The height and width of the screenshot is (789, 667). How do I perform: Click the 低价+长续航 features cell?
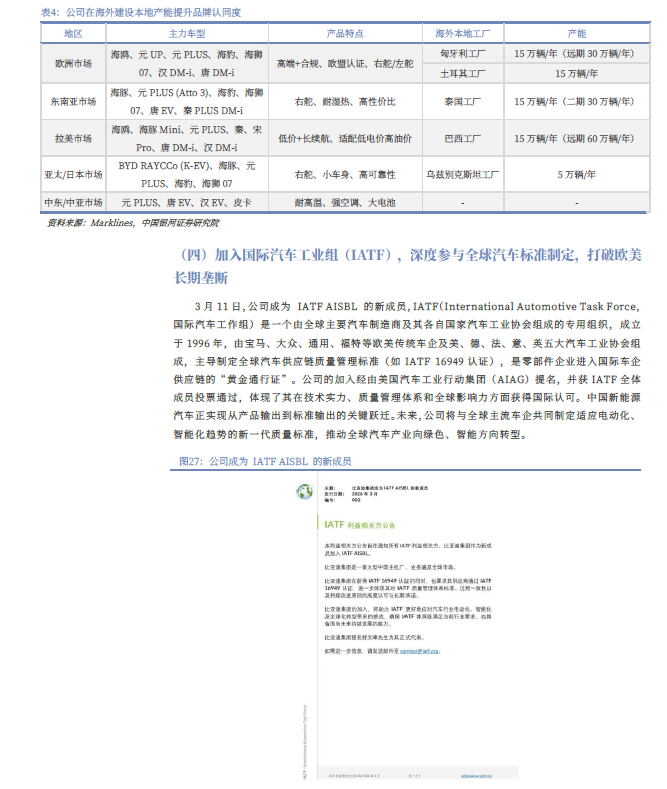coord(345,138)
